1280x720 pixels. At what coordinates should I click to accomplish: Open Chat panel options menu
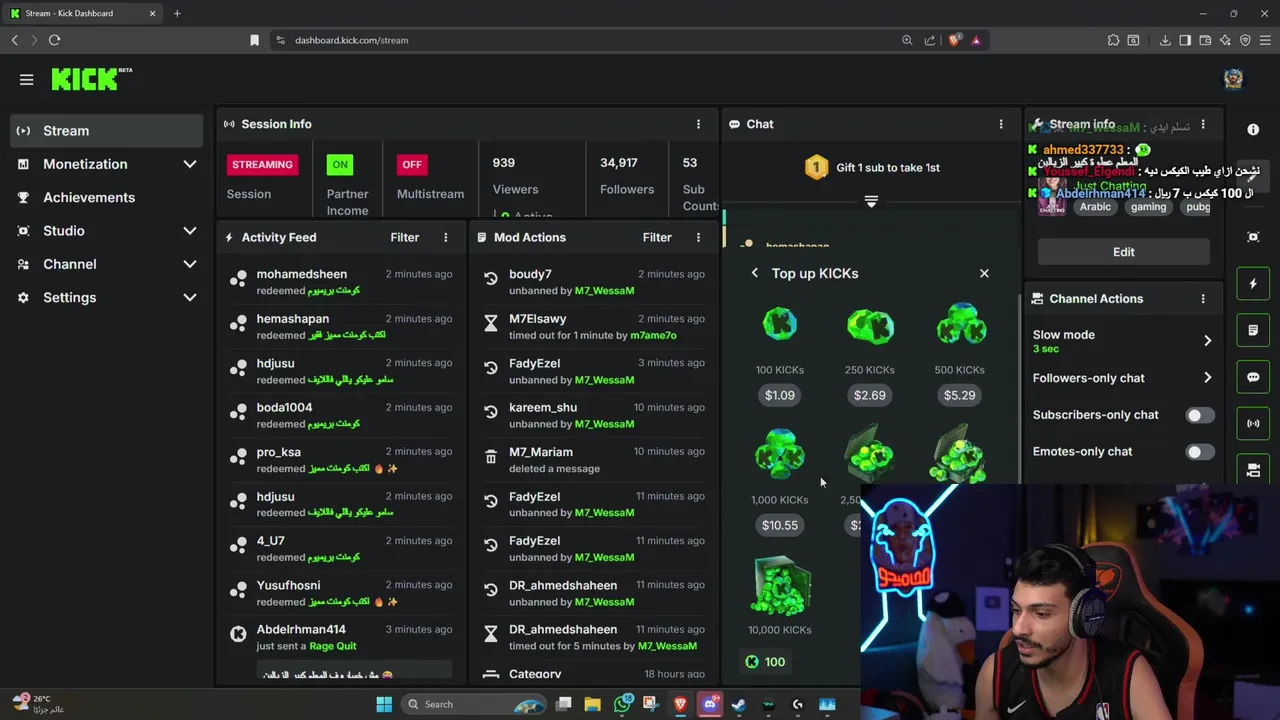(1001, 124)
